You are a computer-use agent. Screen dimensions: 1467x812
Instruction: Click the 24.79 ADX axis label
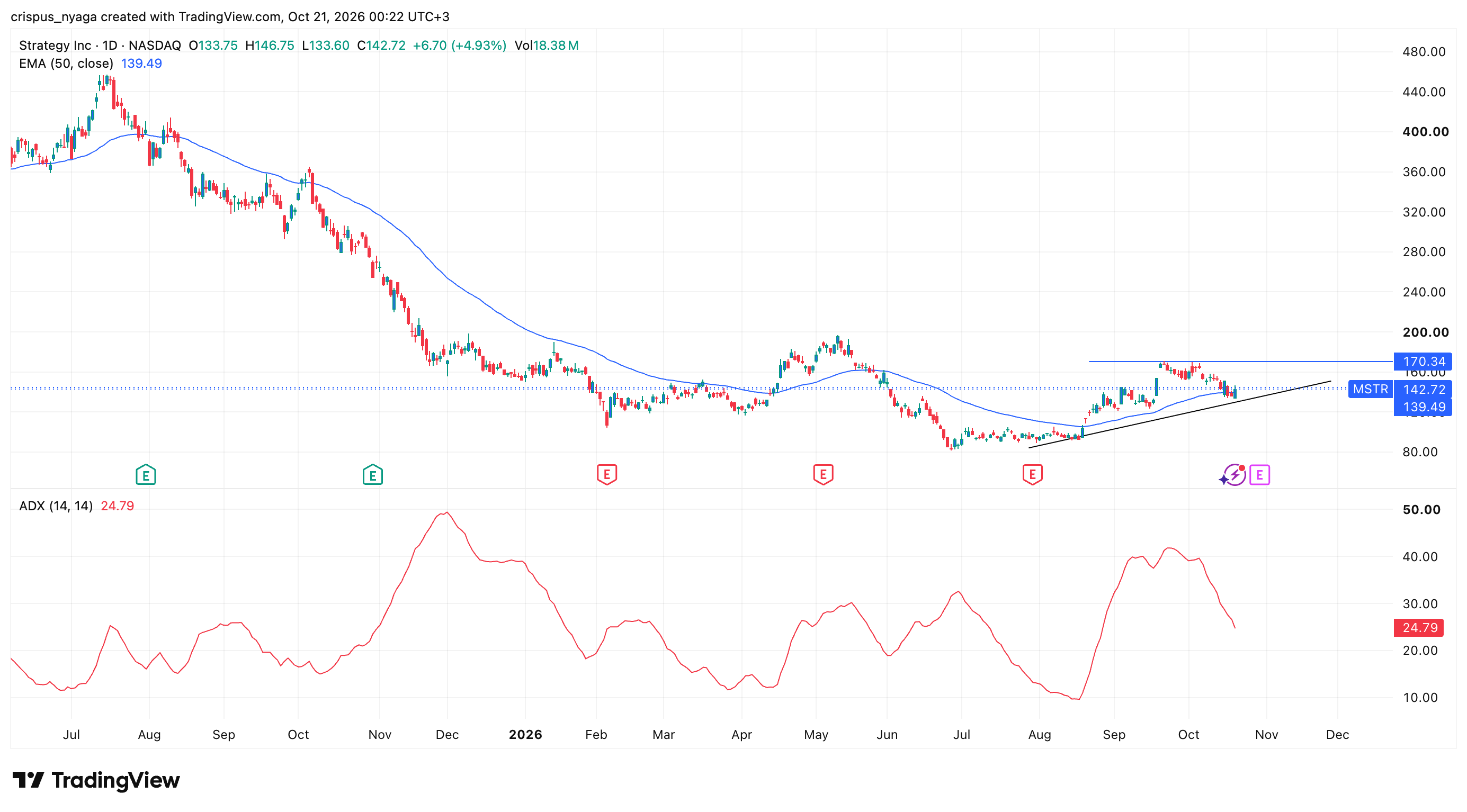coord(1418,628)
